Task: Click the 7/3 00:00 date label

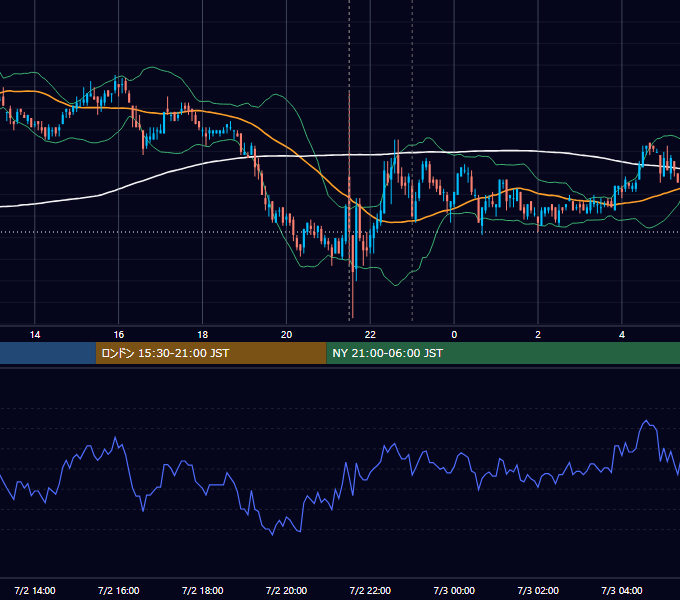Action: coord(454,590)
